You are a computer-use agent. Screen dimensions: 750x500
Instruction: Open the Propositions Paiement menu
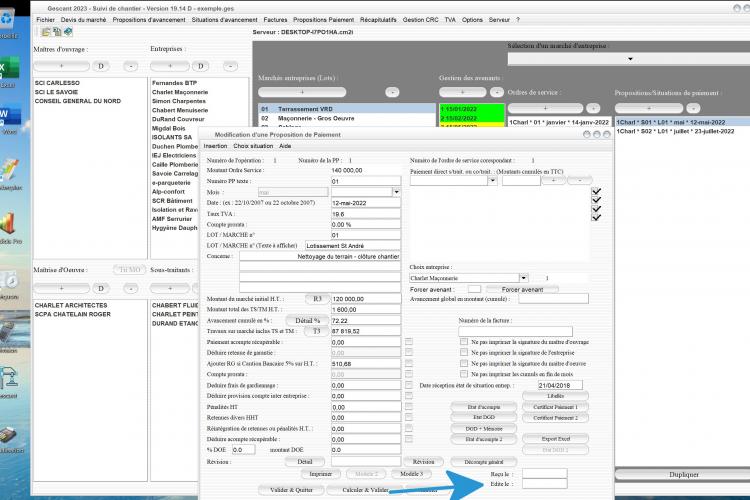tap(323, 20)
